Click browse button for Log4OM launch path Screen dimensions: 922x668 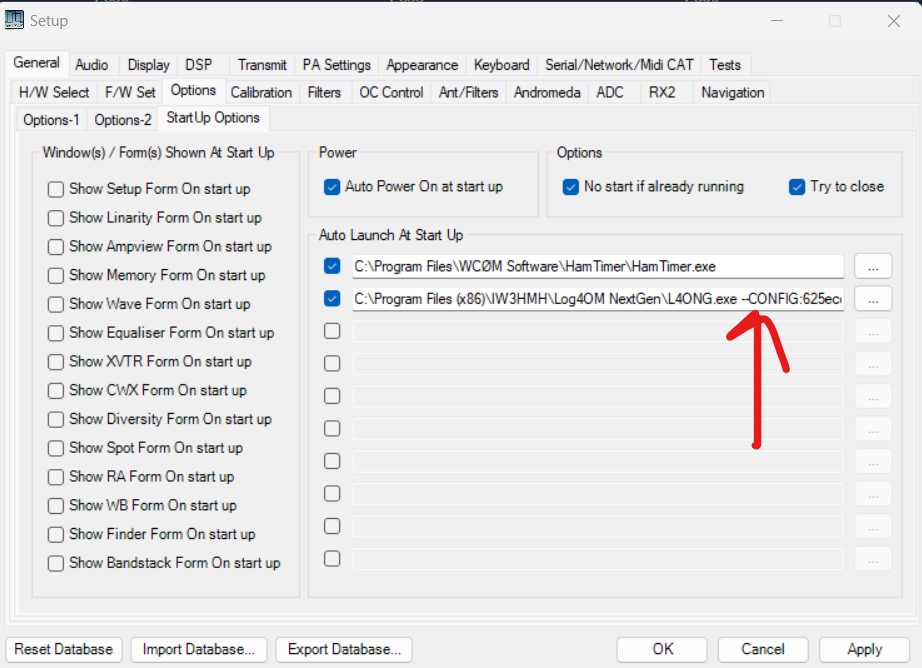[x=873, y=299]
